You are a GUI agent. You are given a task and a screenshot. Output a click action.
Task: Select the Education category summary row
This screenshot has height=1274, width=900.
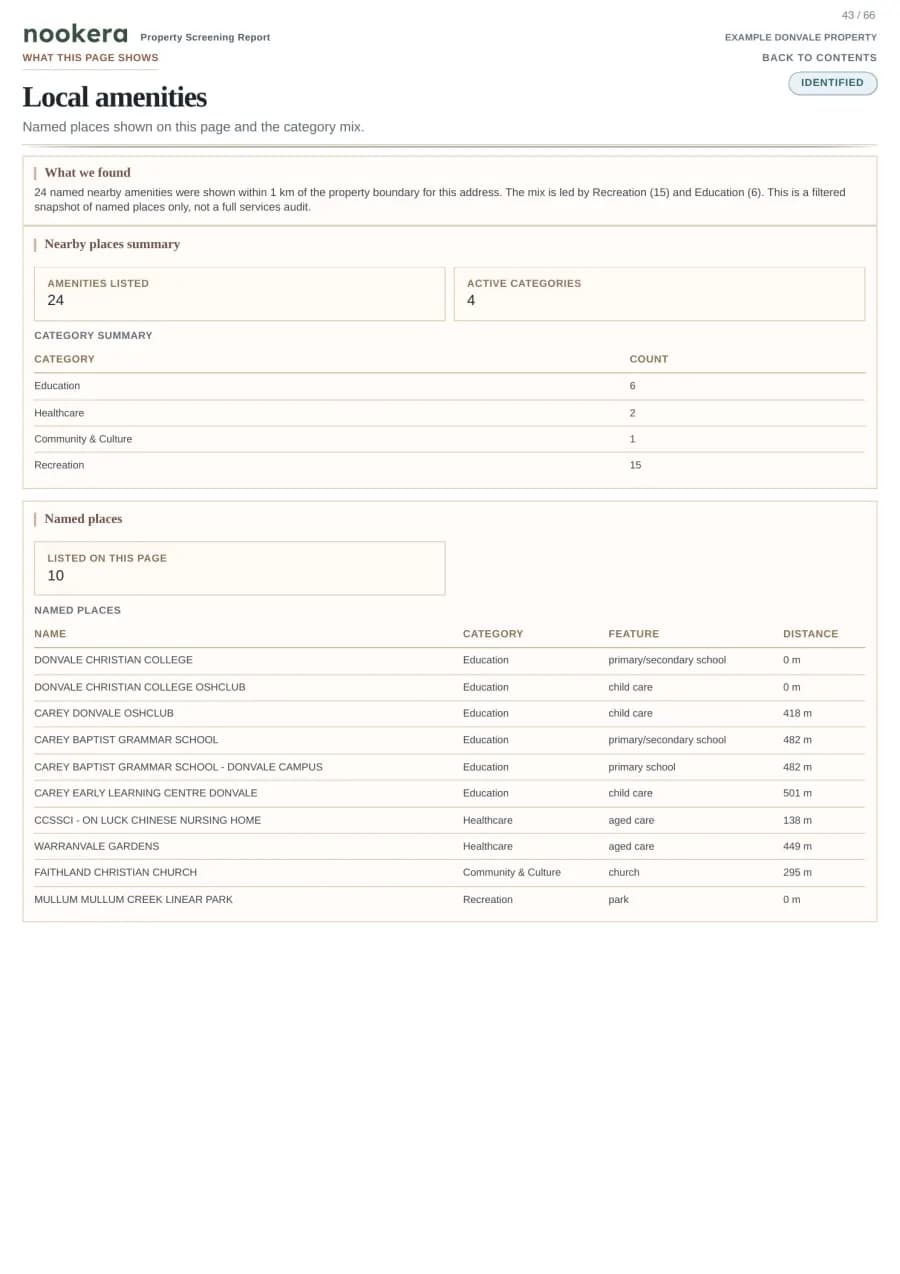pos(449,386)
